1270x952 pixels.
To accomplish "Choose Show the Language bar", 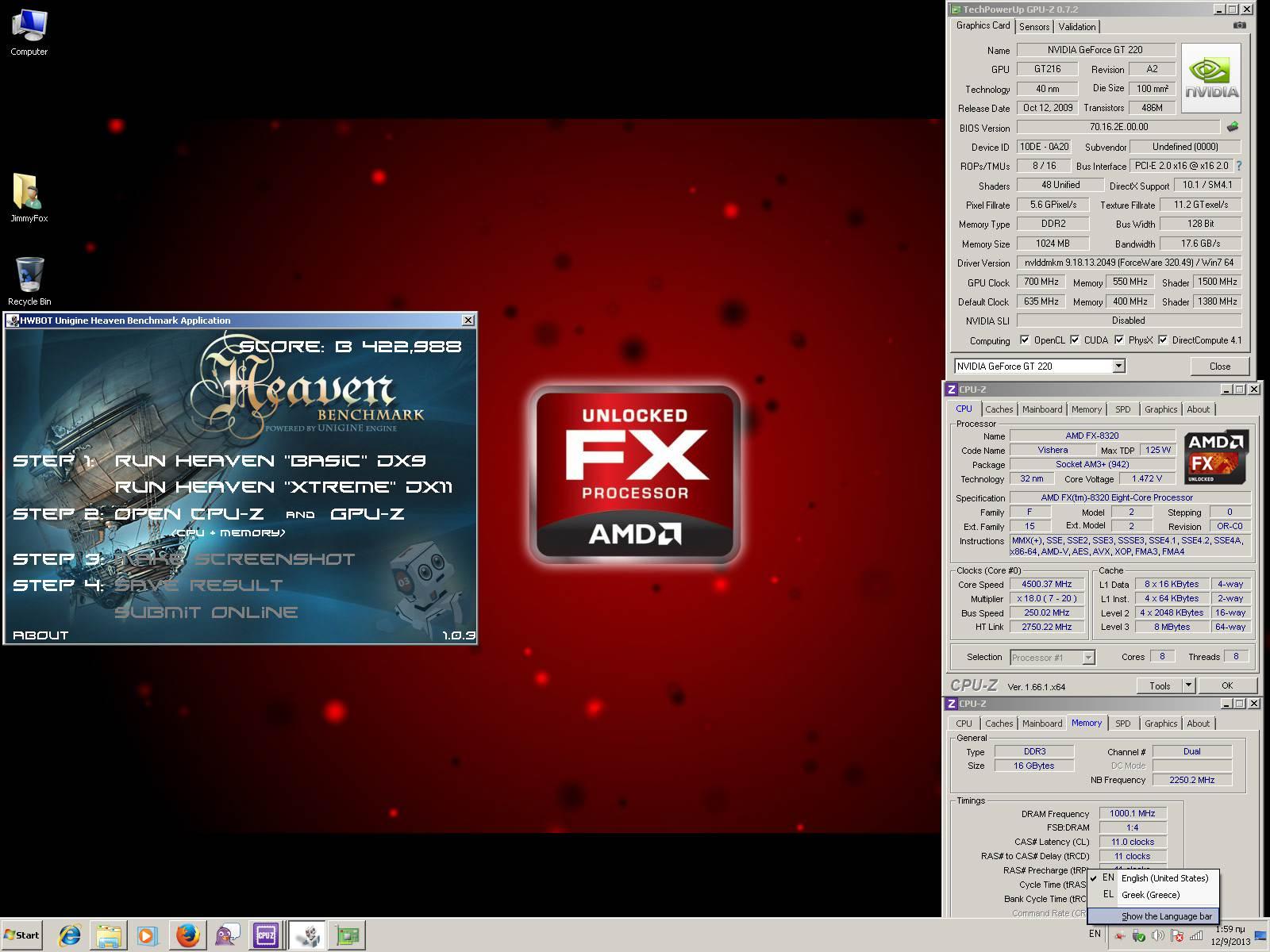I will [x=1153, y=916].
